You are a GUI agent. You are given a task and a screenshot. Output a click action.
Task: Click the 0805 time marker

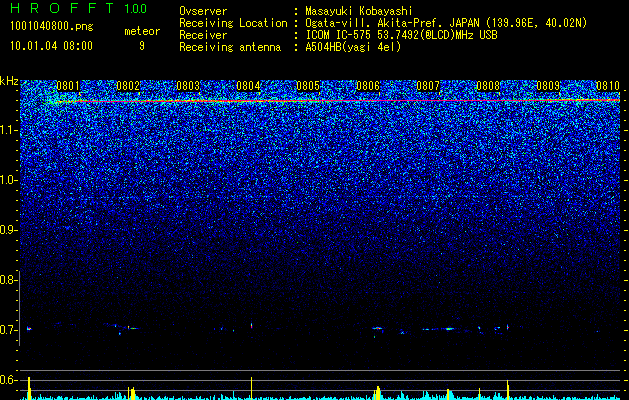pos(308,86)
